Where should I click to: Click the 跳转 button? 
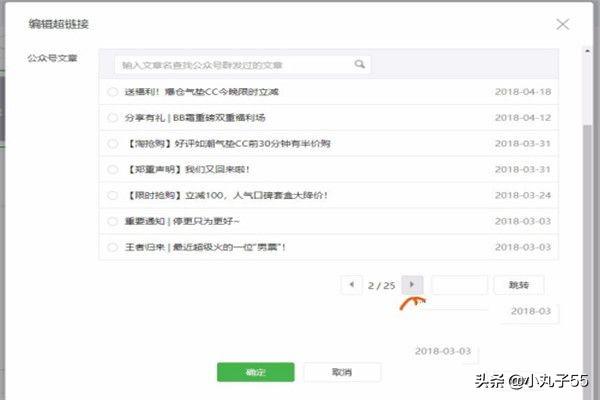point(518,285)
